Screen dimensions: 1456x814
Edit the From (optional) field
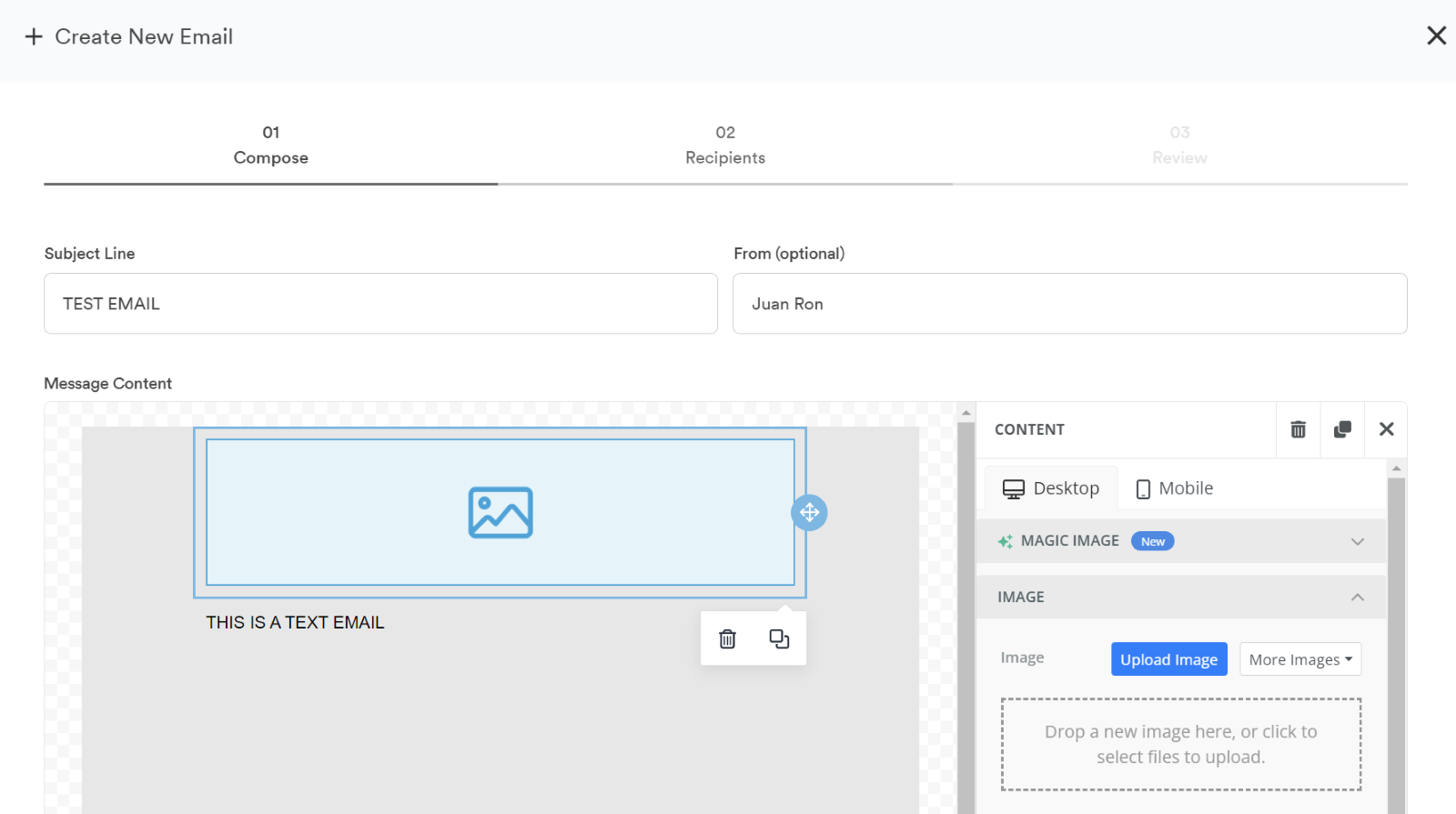coord(1069,304)
